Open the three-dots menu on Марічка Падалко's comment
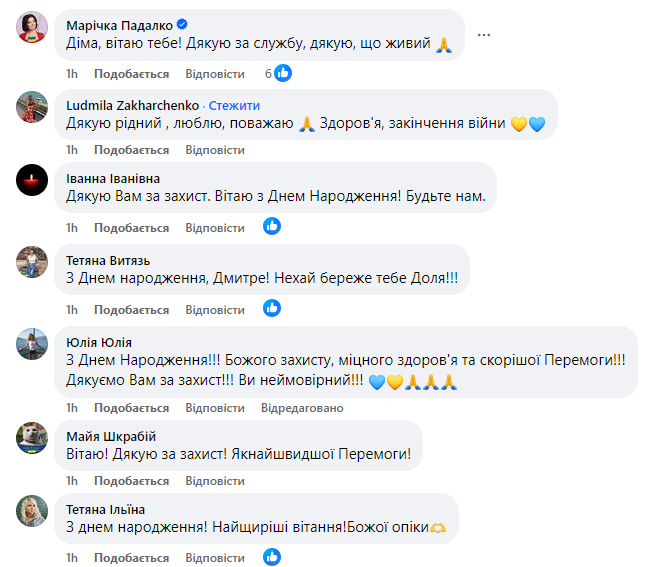 pos(484,34)
